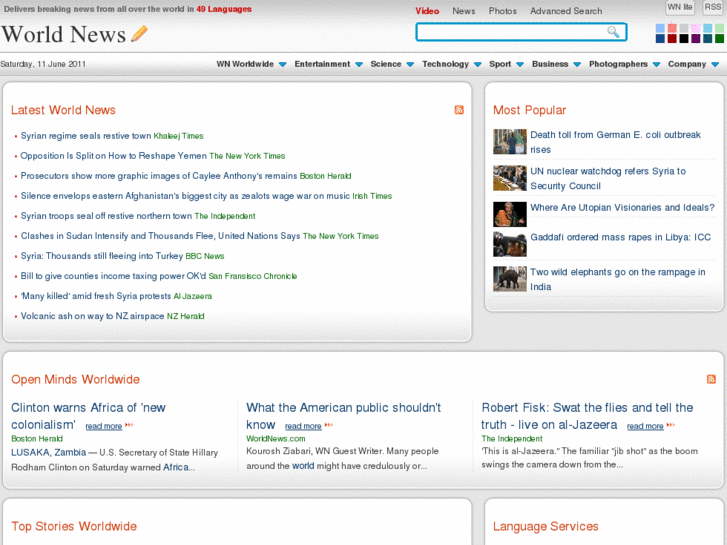727x545 pixels.
Task: Open thumbnail for German E. coli outbreak story
Action: pos(509,141)
